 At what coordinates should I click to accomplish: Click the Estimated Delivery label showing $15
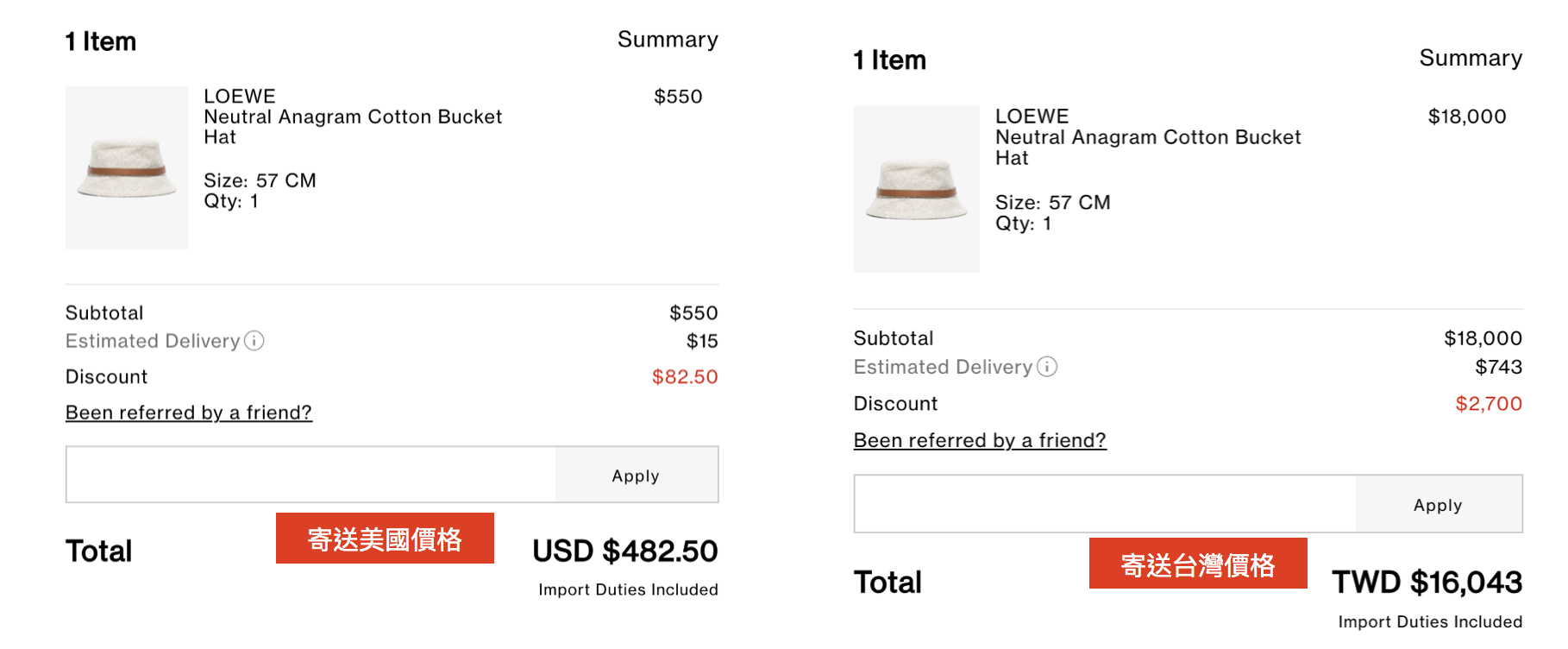click(x=153, y=341)
